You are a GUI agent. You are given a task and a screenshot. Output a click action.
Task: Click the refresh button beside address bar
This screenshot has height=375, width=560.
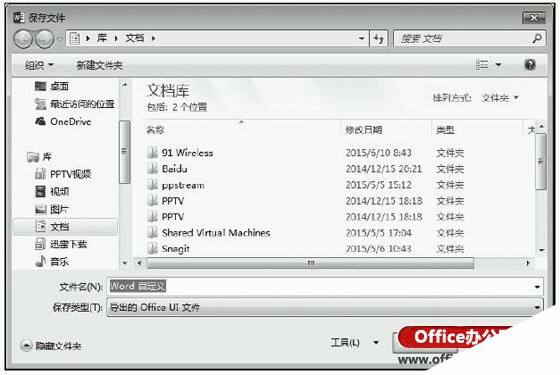pos(379,38)
